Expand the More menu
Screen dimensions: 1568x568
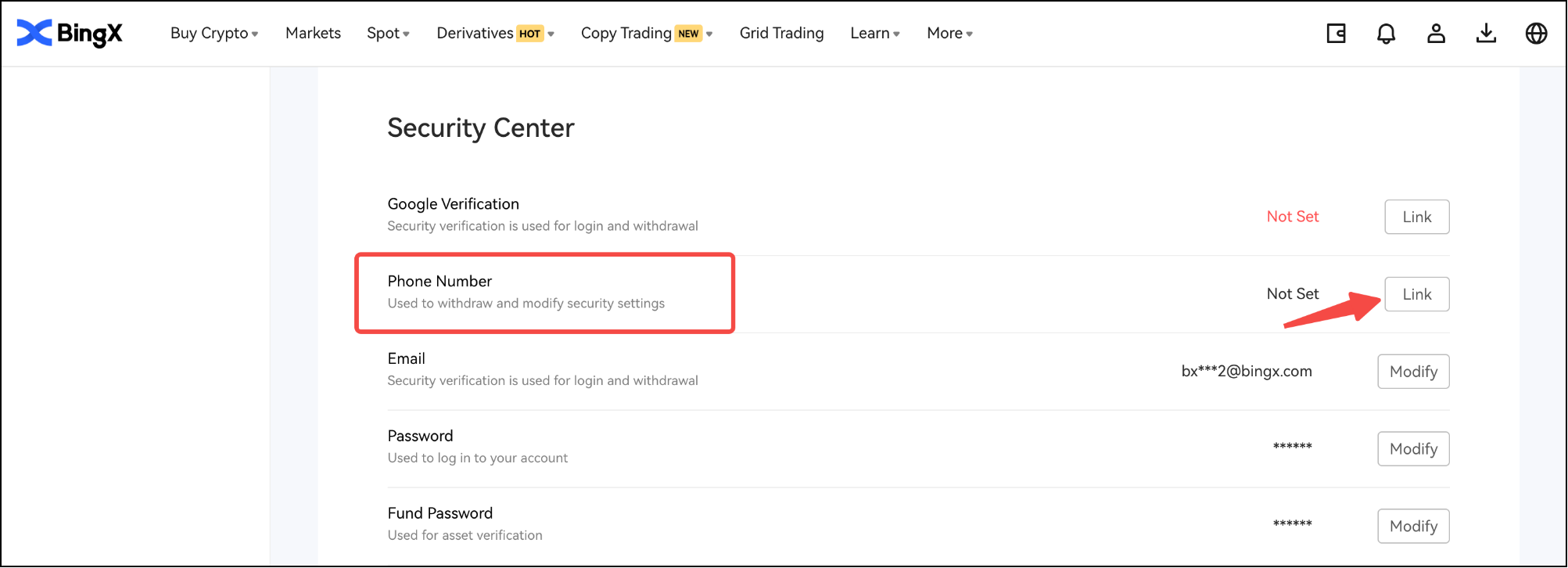point(949,34)
